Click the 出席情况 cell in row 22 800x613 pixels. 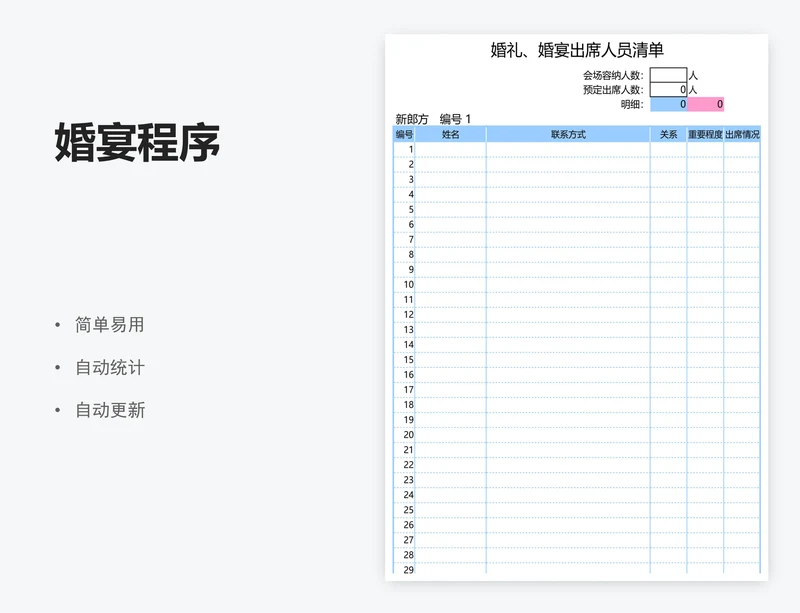[742, 464]
